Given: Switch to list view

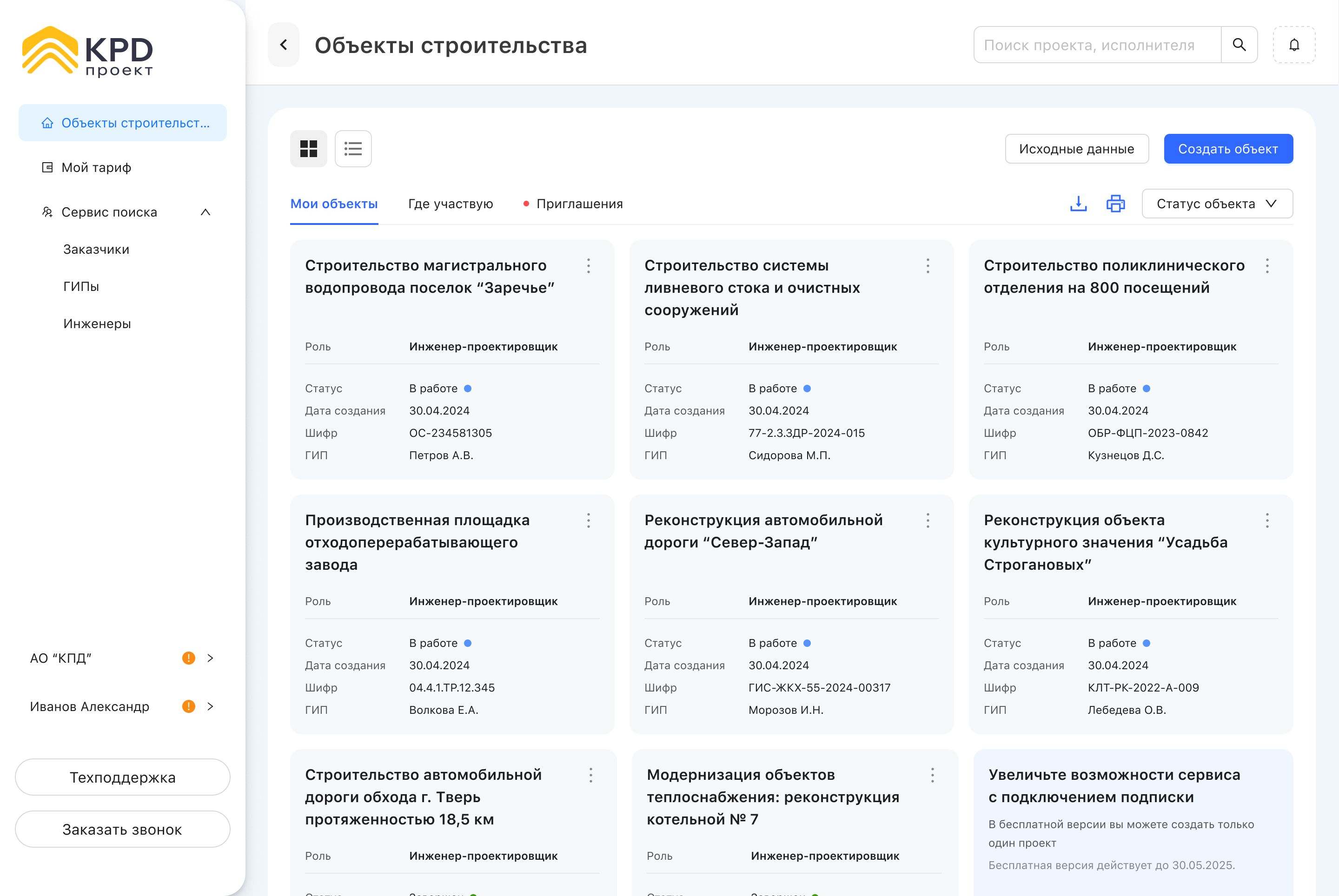Looking at the screenshot, I should point(353,149).
